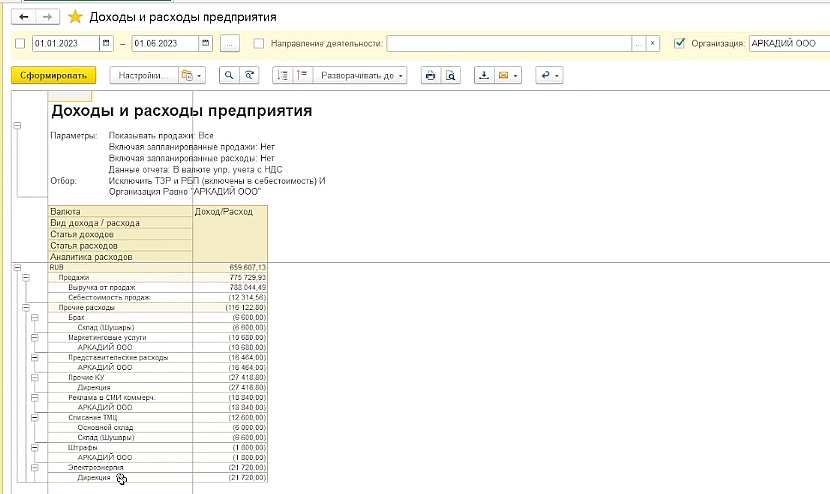Open calendar for start date 01.01.2023

click(x=106, y=43)
